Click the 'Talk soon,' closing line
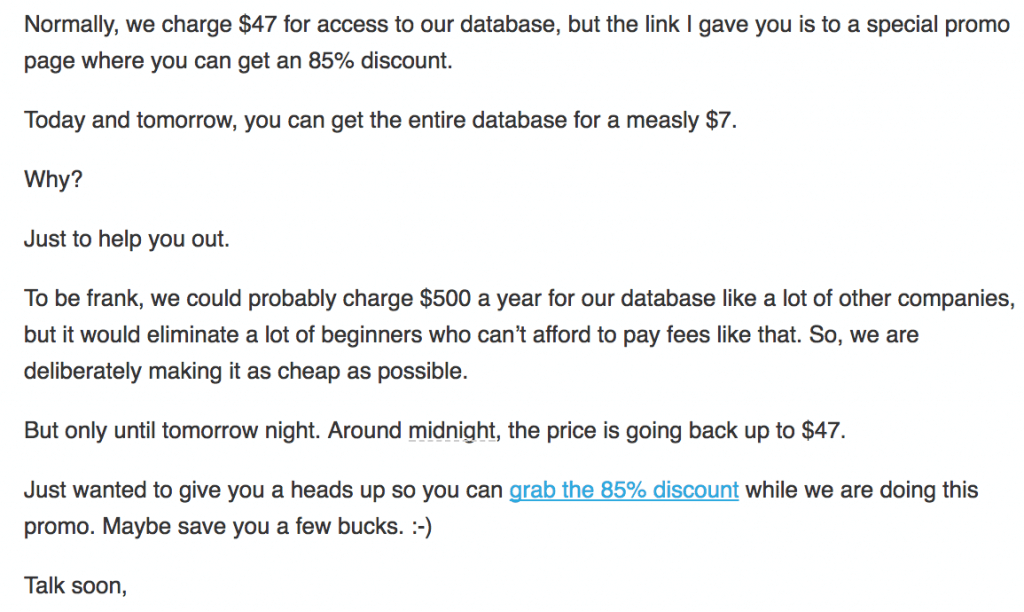This screenshot has width=1024, height=612. pyautogui.click(x=75, y=587)
